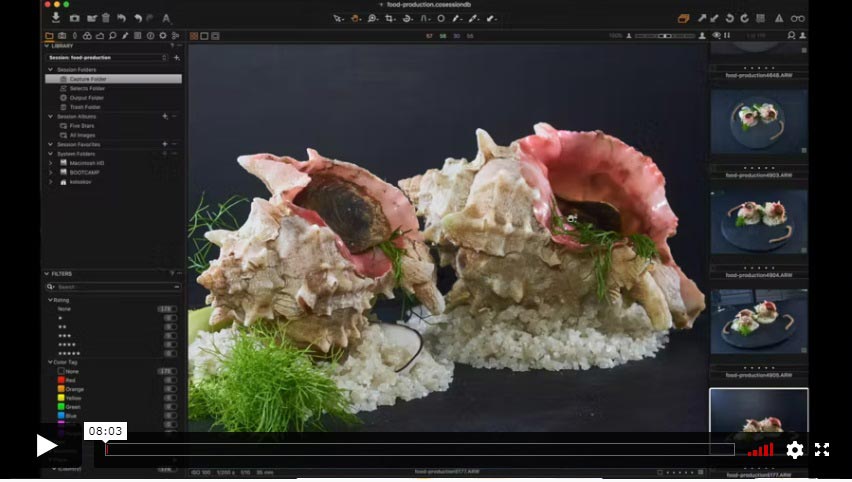852x482 pixels.
Task: Click the trash delete icon in toolbar
Action: 106,18
